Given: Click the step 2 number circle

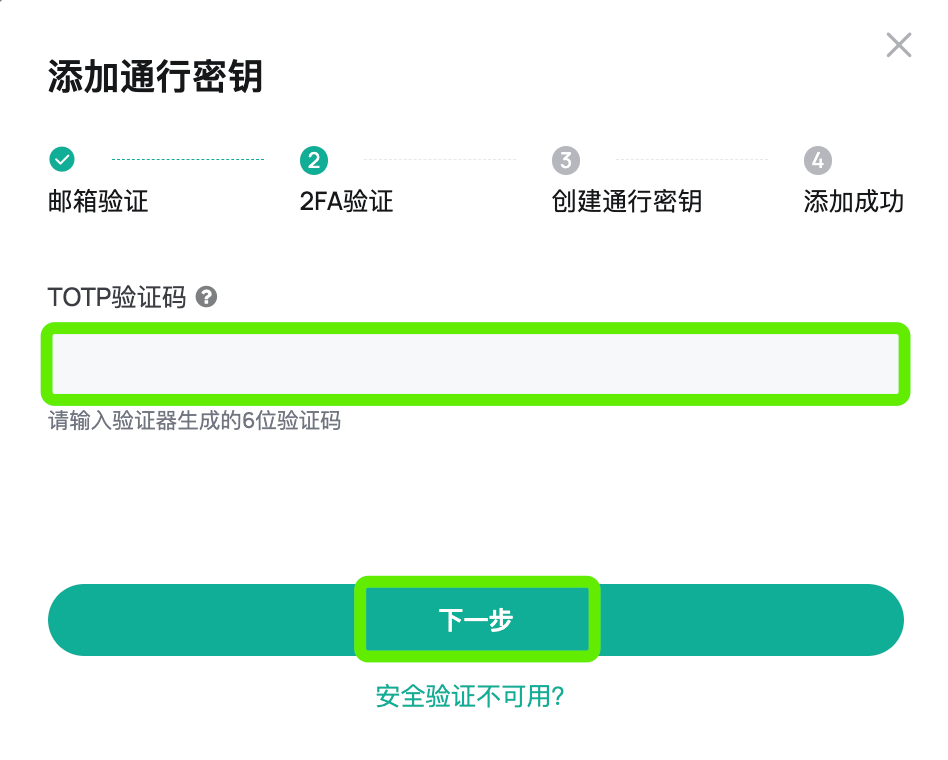Looking at the screenshot, I should tap(314, 160).
